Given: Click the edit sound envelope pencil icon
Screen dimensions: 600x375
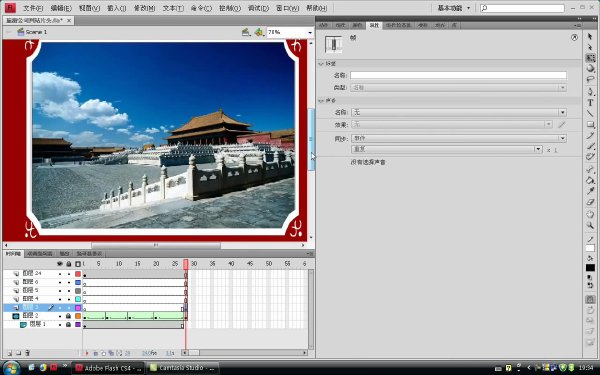Looking at the screenshot, I should [561, 124].
